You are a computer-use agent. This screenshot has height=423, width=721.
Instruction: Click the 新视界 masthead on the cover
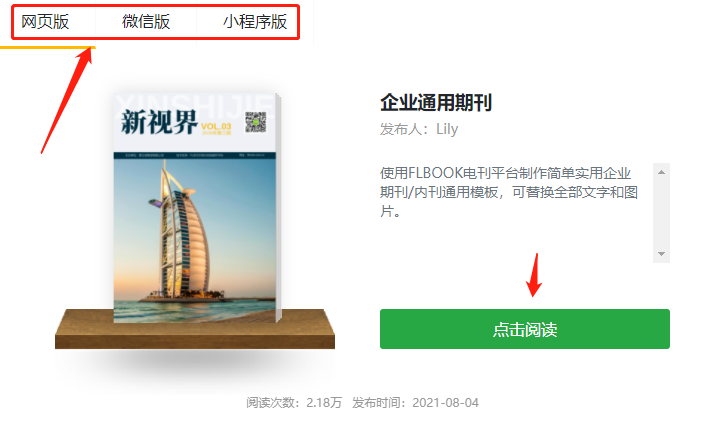159,122
